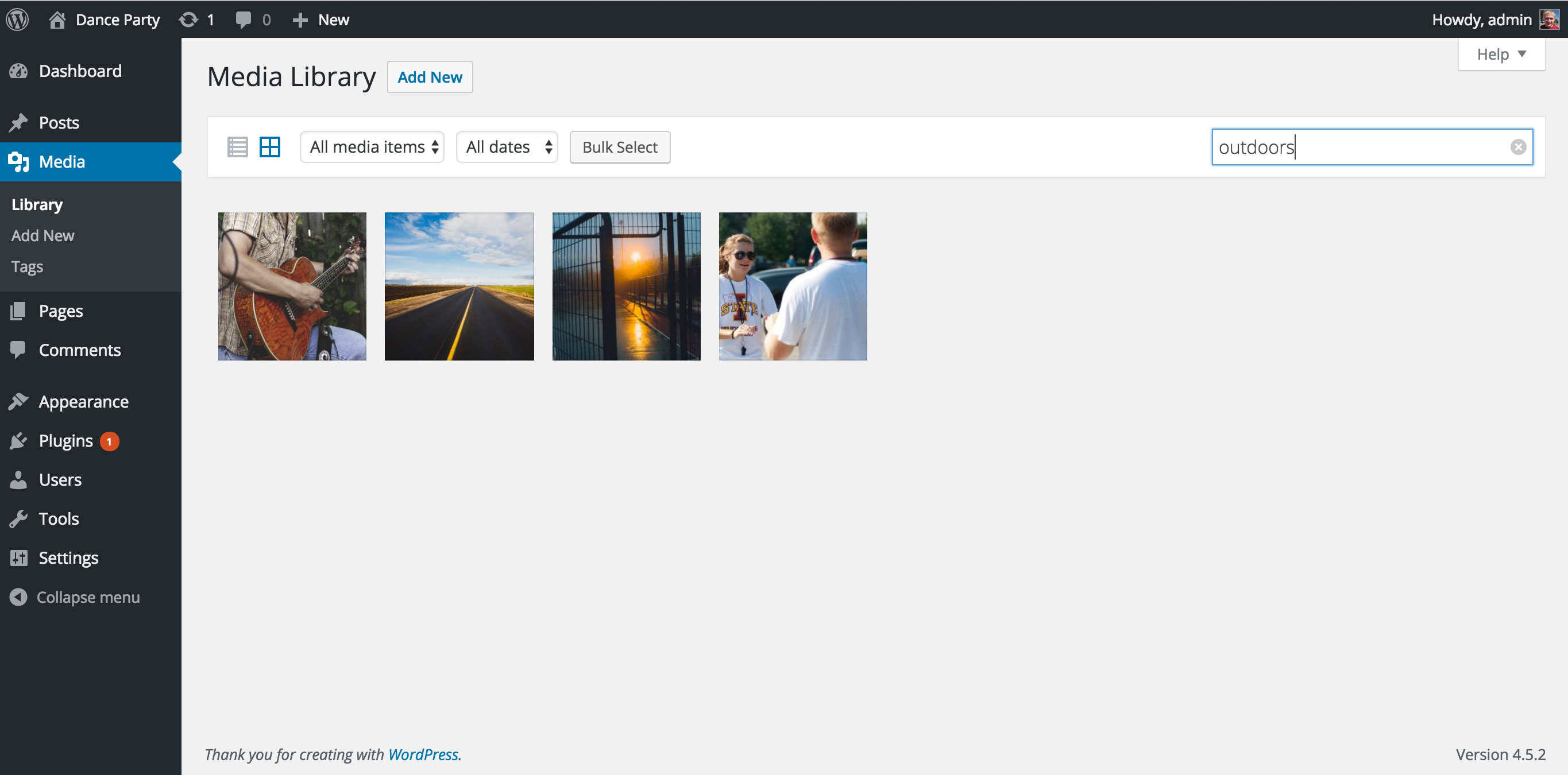Expand the All dates dropdown
Viewport: 1568px width, 775px height.
[507, 147]
